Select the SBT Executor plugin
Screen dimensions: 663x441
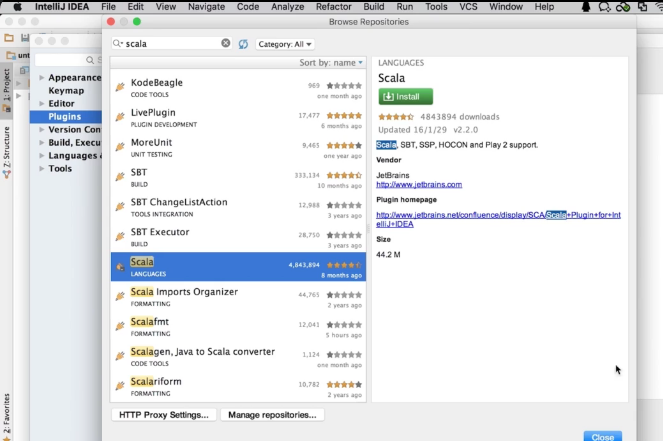238,237
